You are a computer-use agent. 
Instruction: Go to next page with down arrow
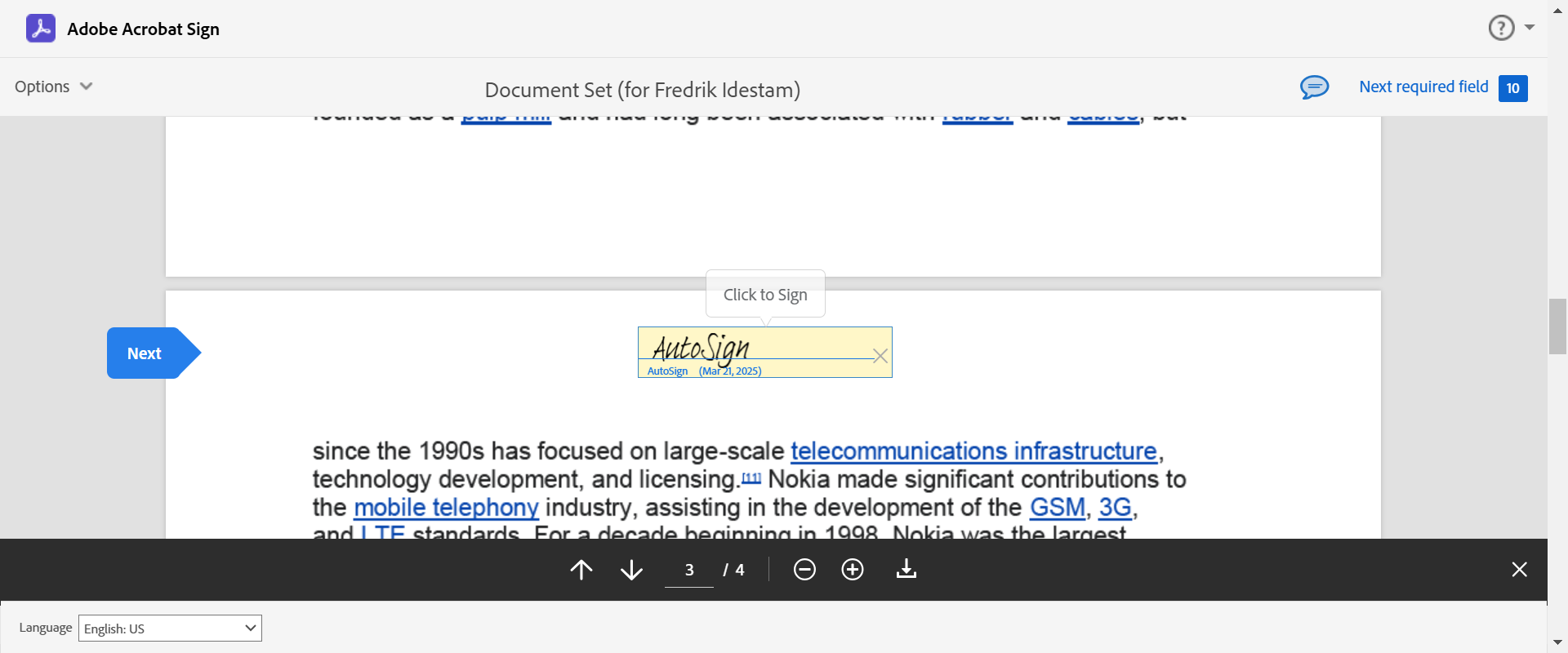coord(631,569)
